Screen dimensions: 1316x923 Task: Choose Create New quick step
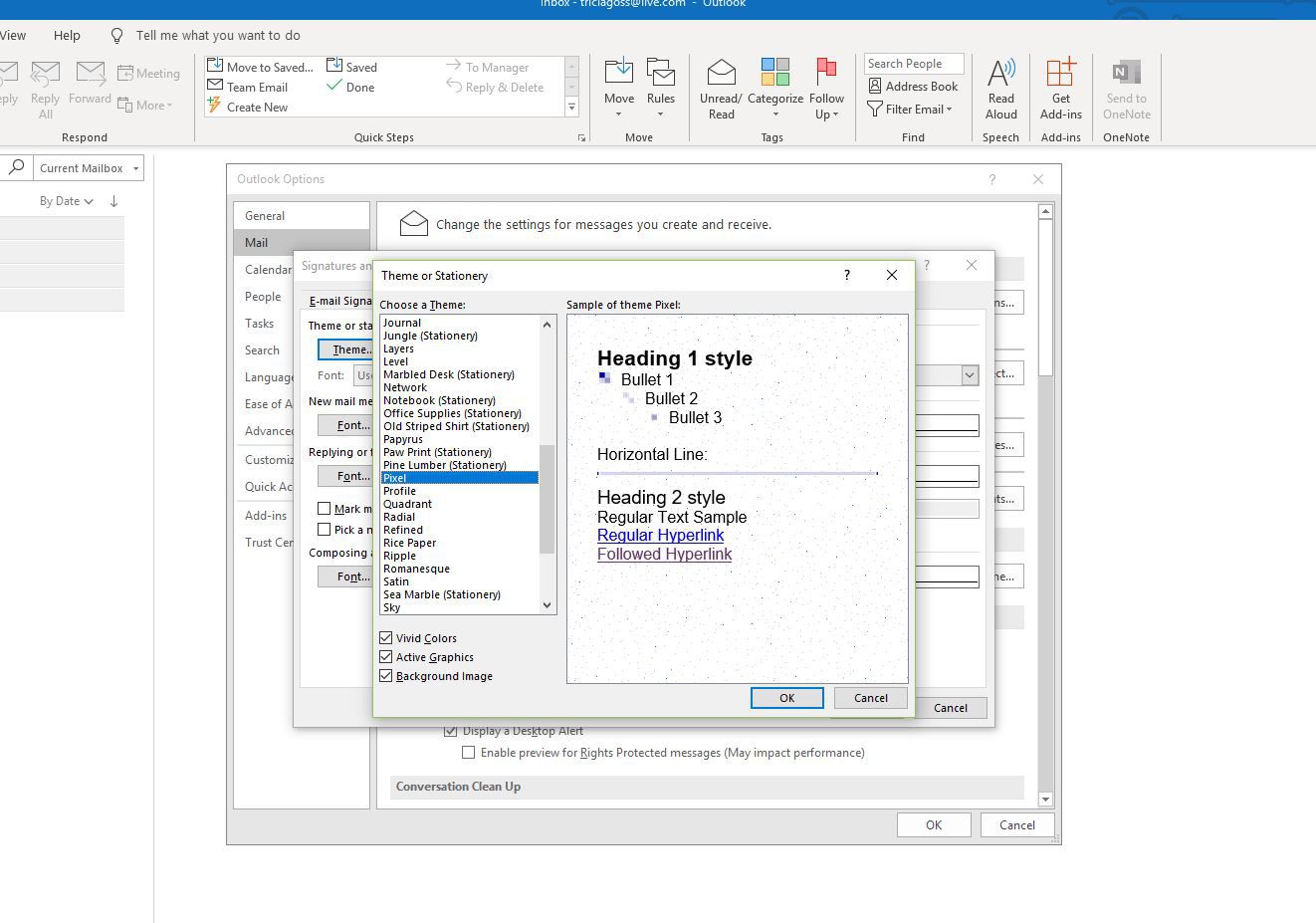[x=248, y=107]
